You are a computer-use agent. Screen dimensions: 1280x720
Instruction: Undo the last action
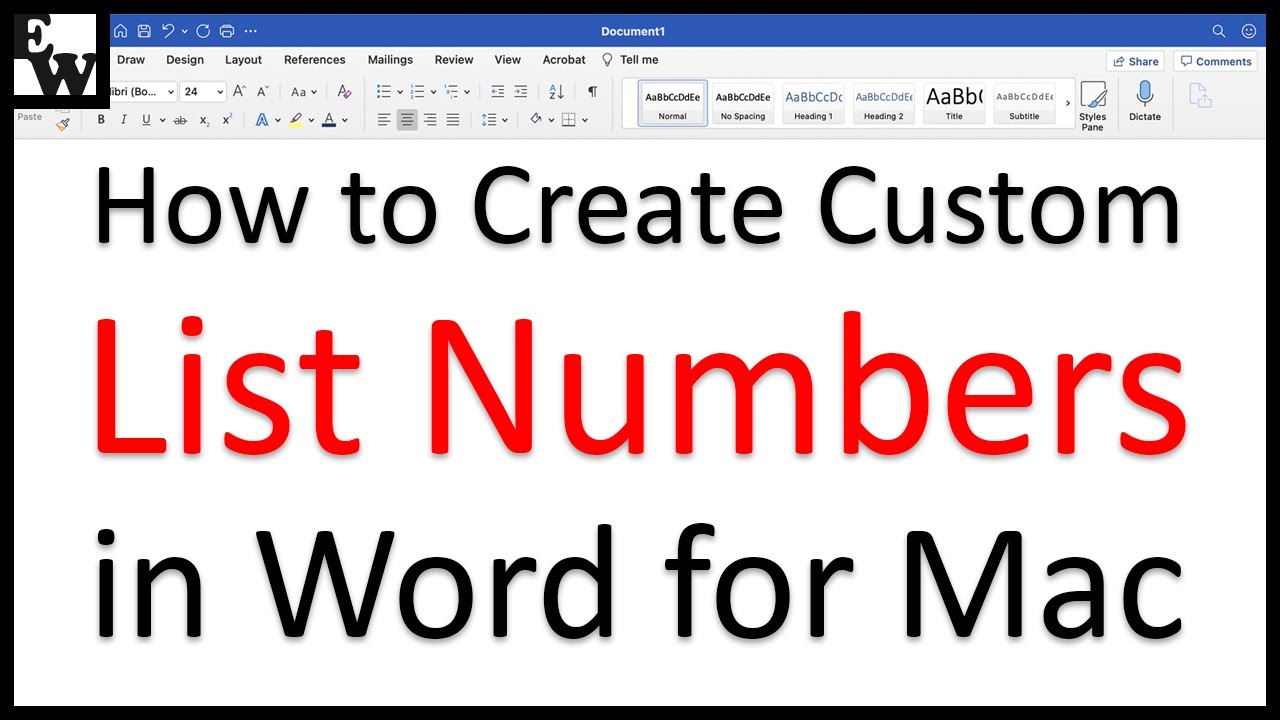(168, 31)
